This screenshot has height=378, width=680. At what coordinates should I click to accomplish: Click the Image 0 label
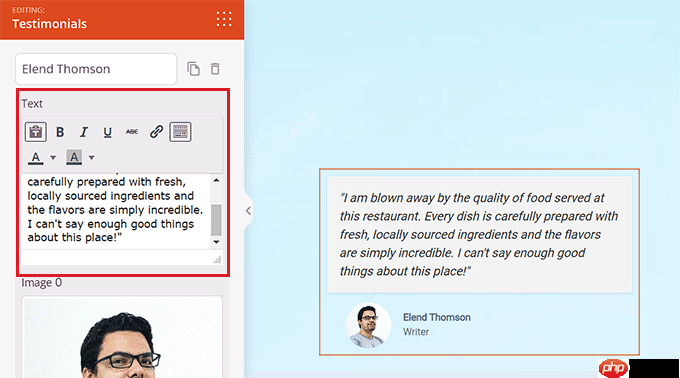click(x=42, y=283)
